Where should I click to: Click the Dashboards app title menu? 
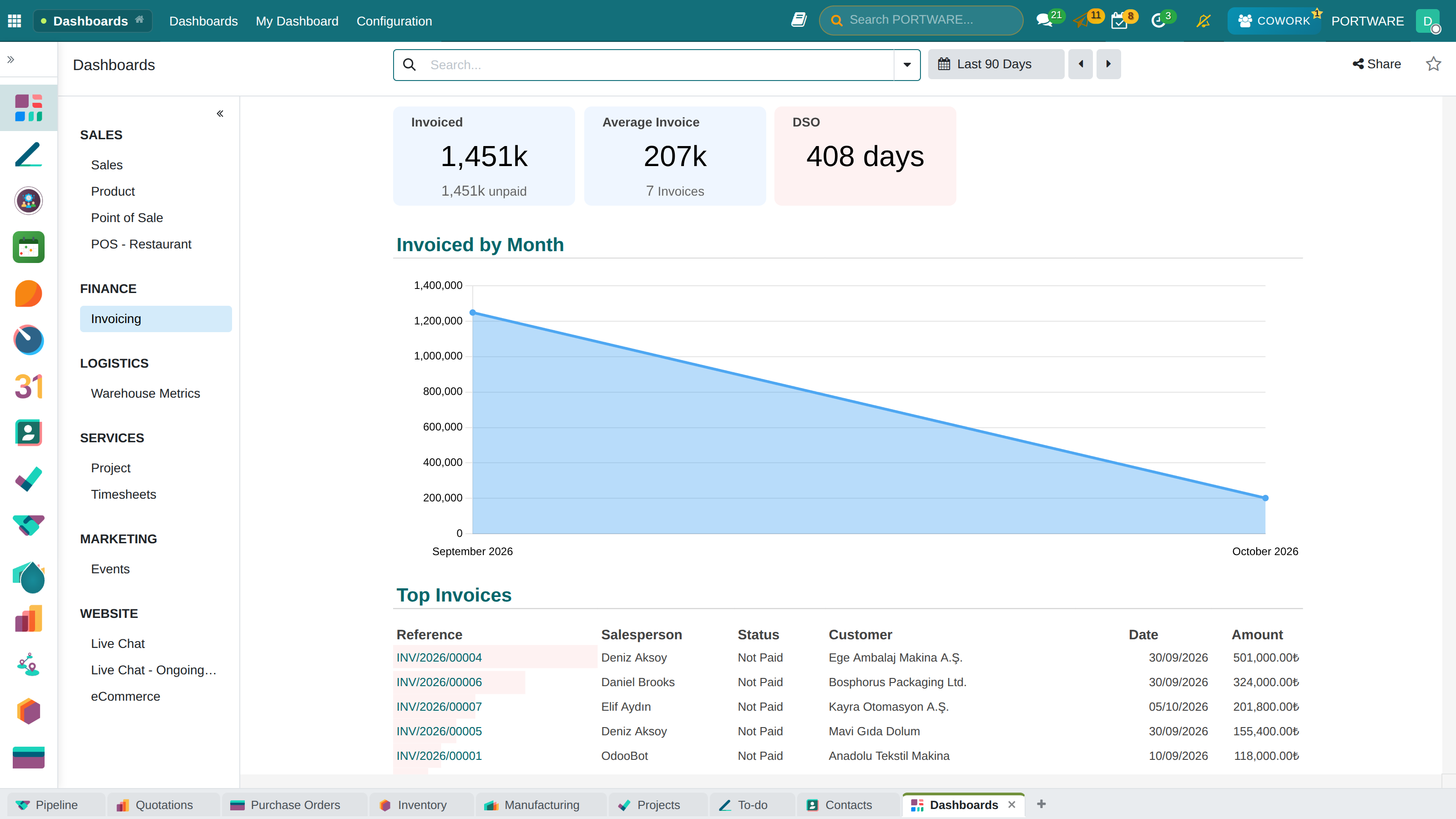[x=93, y=21]
